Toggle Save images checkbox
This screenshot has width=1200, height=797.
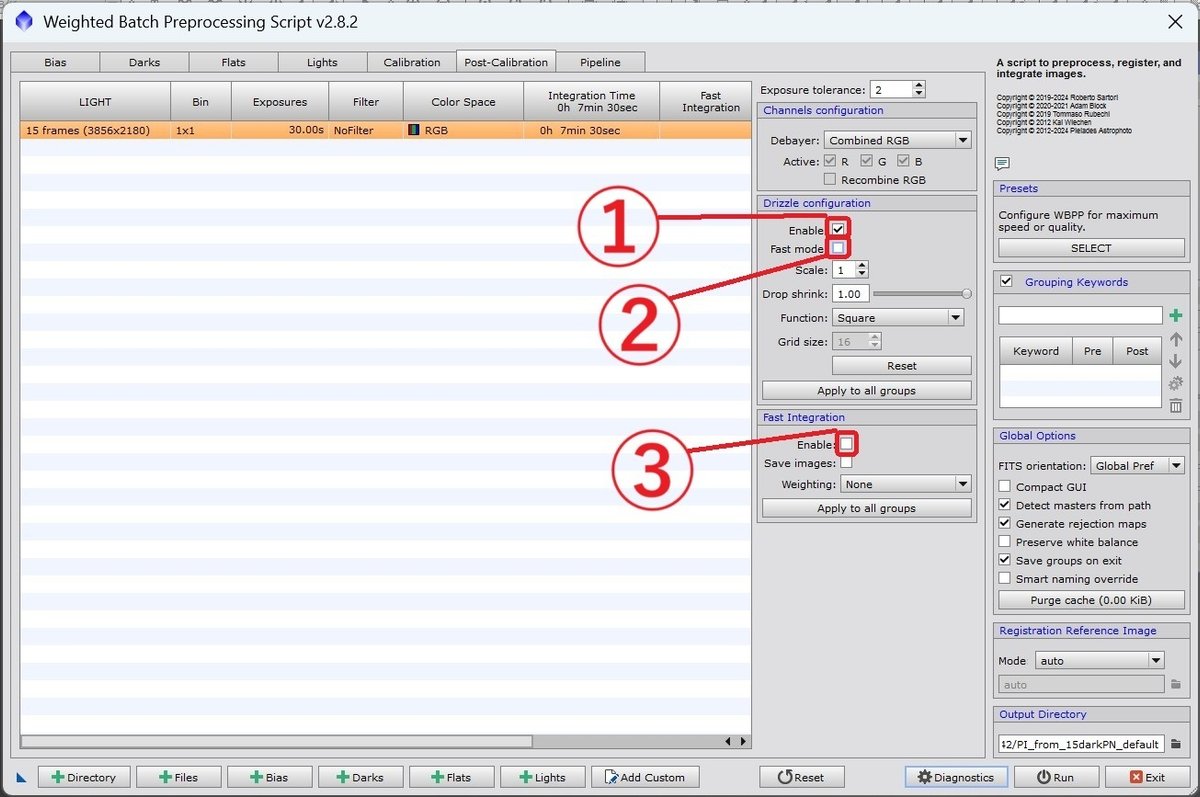[846, 463]
